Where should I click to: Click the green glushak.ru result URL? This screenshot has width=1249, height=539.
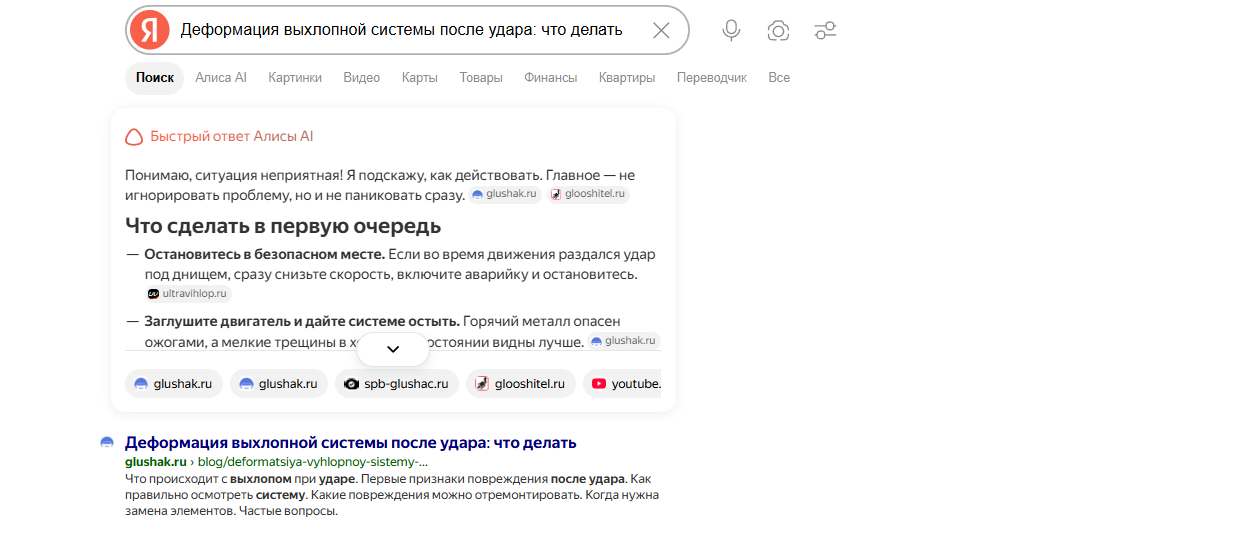(x=156, y=462)
